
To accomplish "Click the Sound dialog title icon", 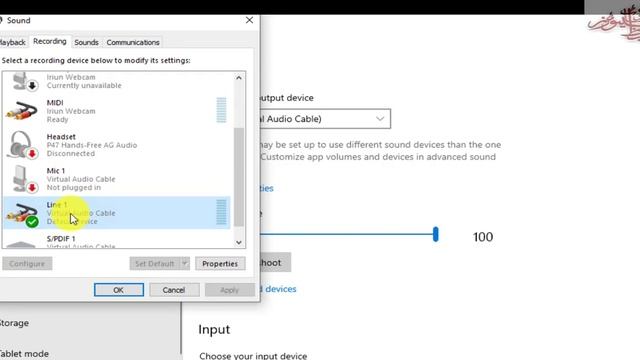I will (1, 20).
